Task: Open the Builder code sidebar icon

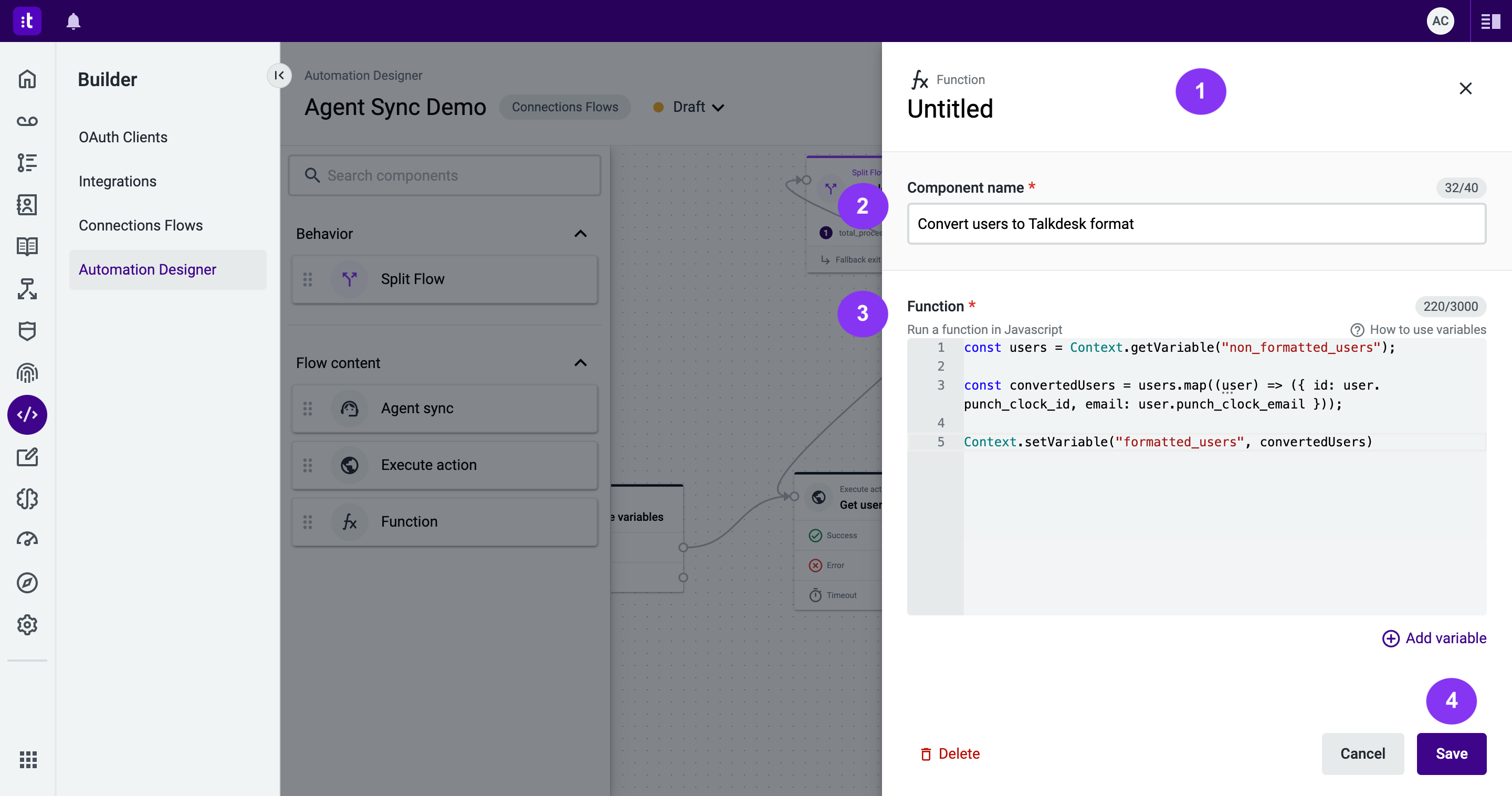Action: coord(27,415)
